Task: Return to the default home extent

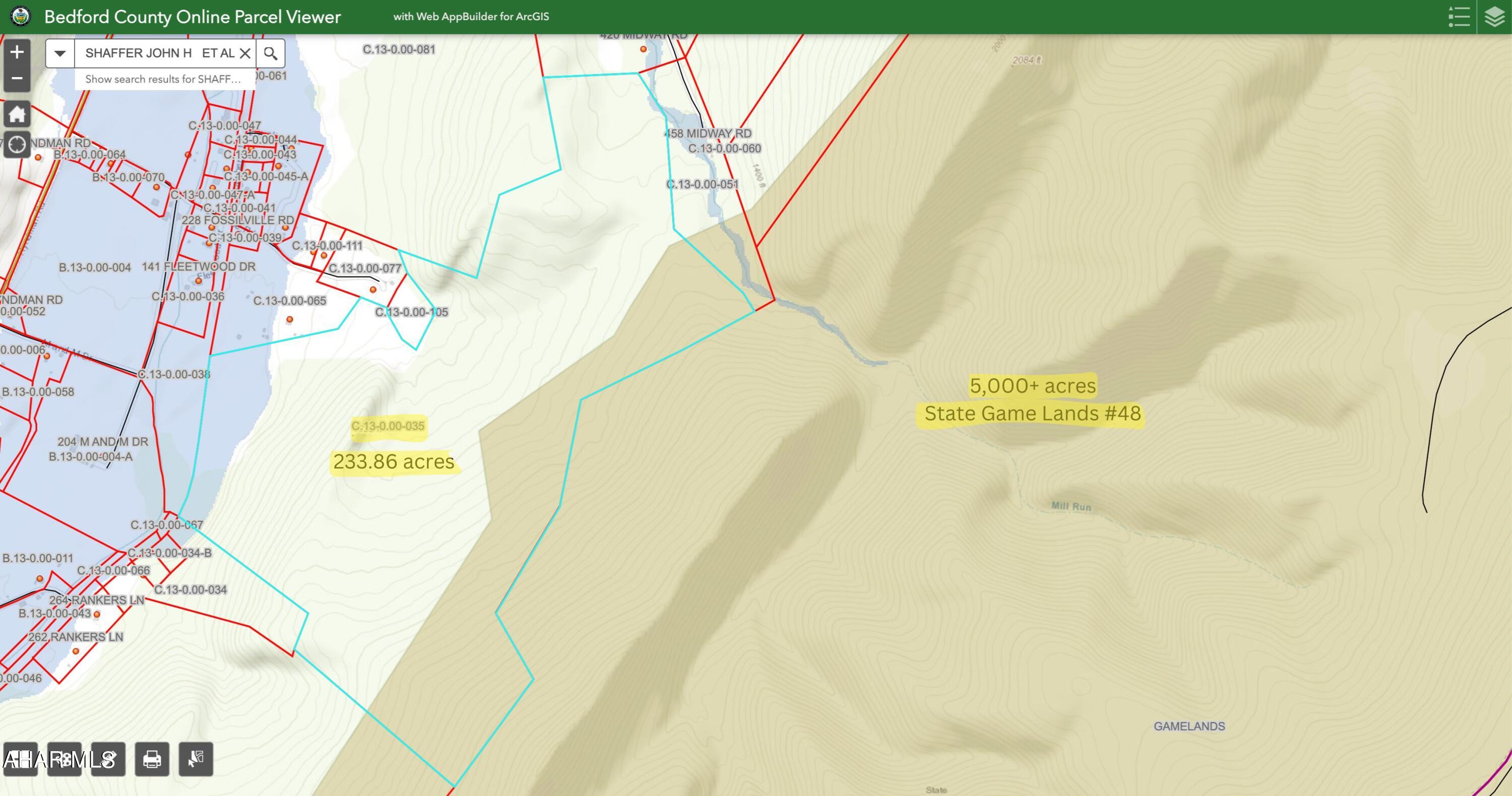Action: pos(17,114)
